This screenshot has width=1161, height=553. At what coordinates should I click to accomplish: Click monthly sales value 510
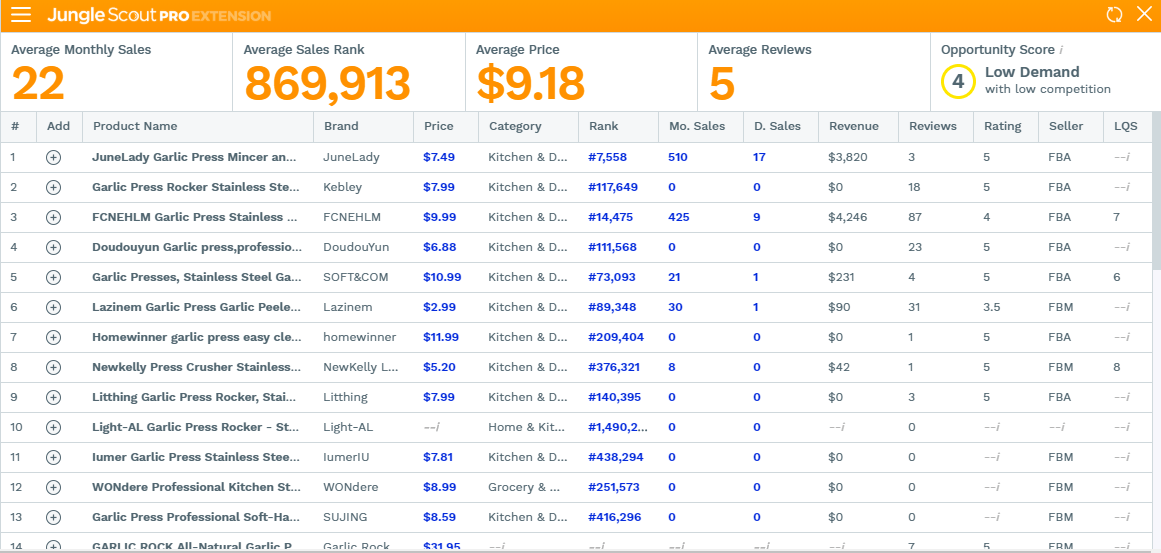(x=677, y=157)
